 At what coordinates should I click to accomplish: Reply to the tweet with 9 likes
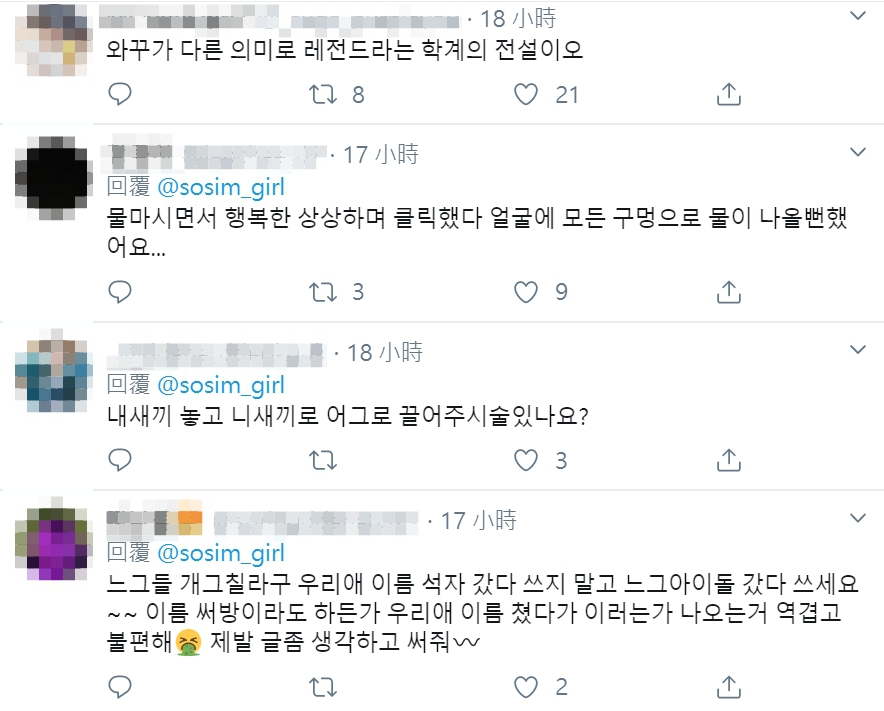click(120, 291)
